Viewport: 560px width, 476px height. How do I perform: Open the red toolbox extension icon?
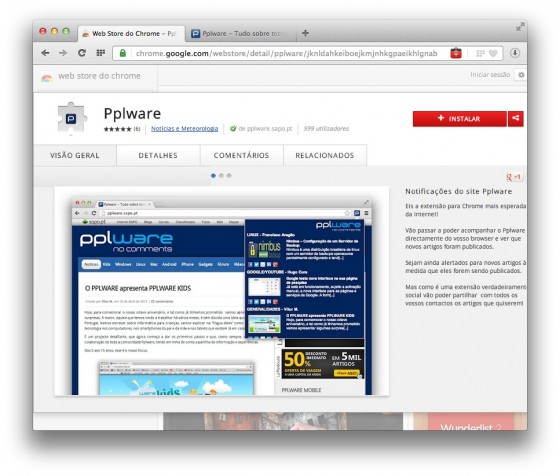pos(456,53)
